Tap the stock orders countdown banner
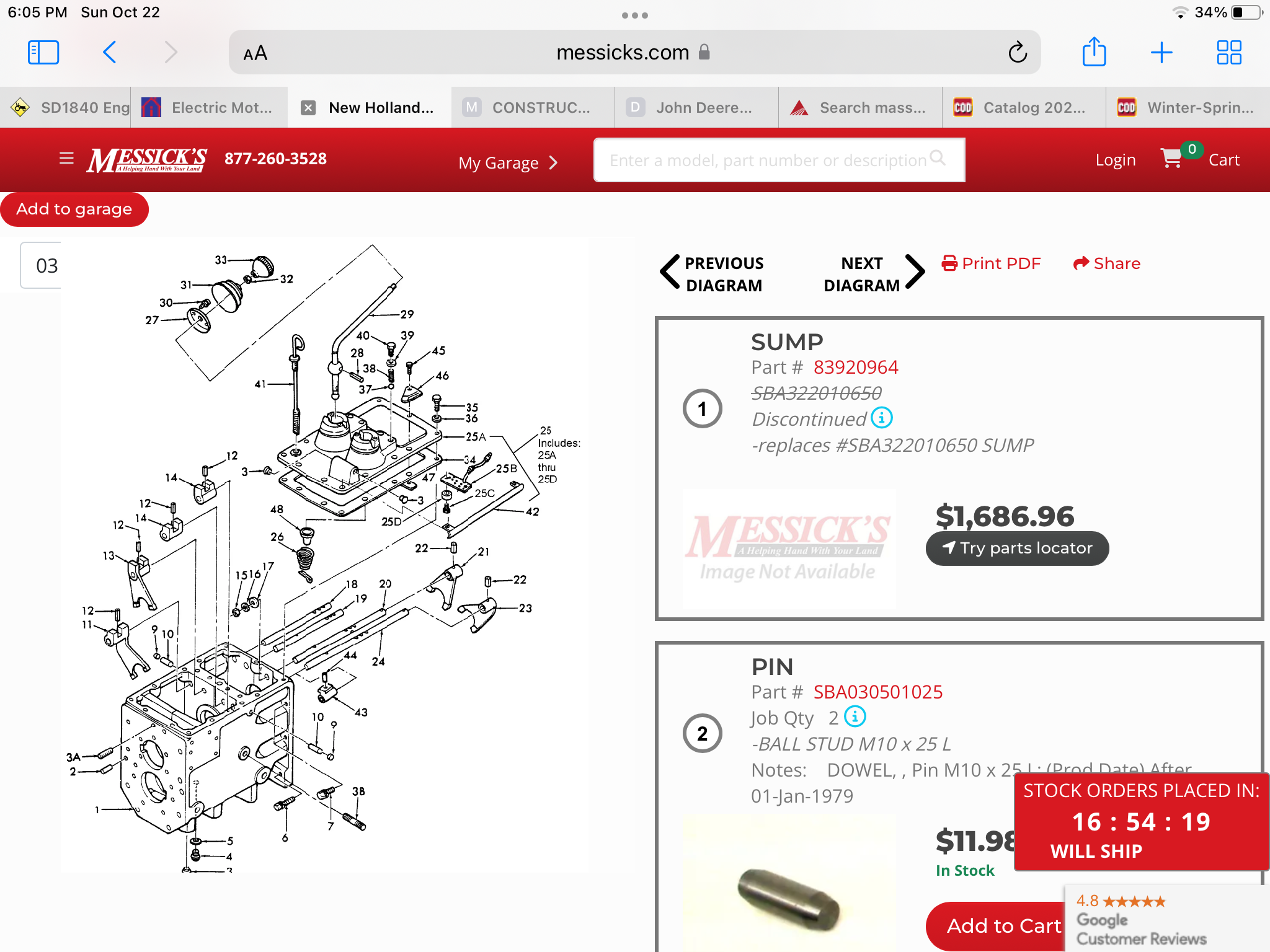 1141,821
